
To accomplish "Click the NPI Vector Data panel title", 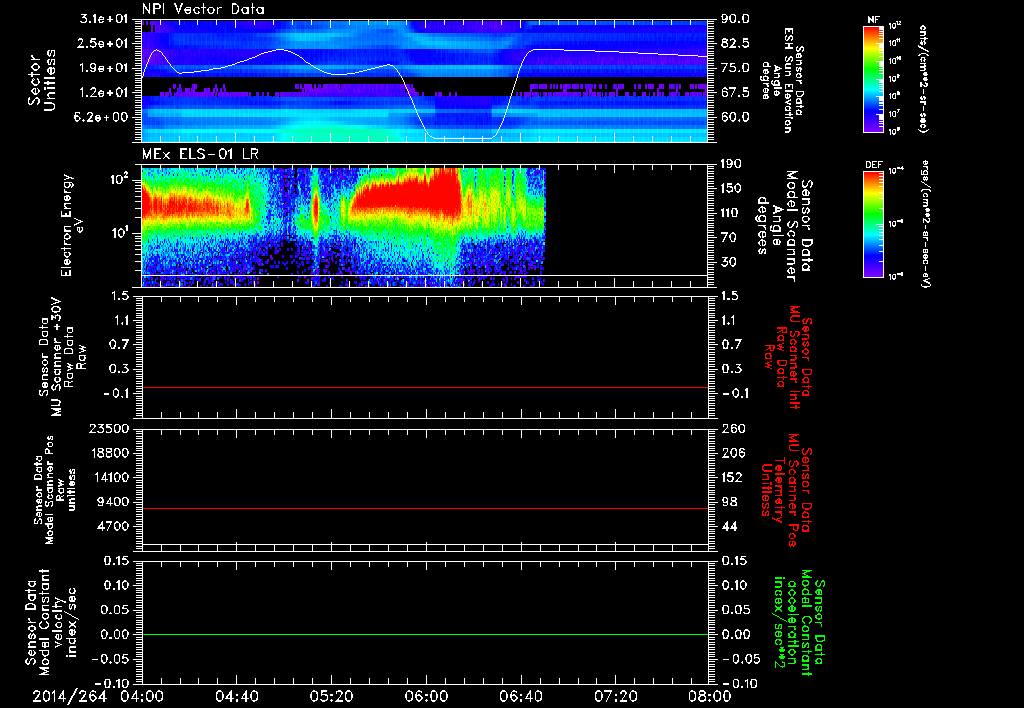I will (x=203, y=9).
